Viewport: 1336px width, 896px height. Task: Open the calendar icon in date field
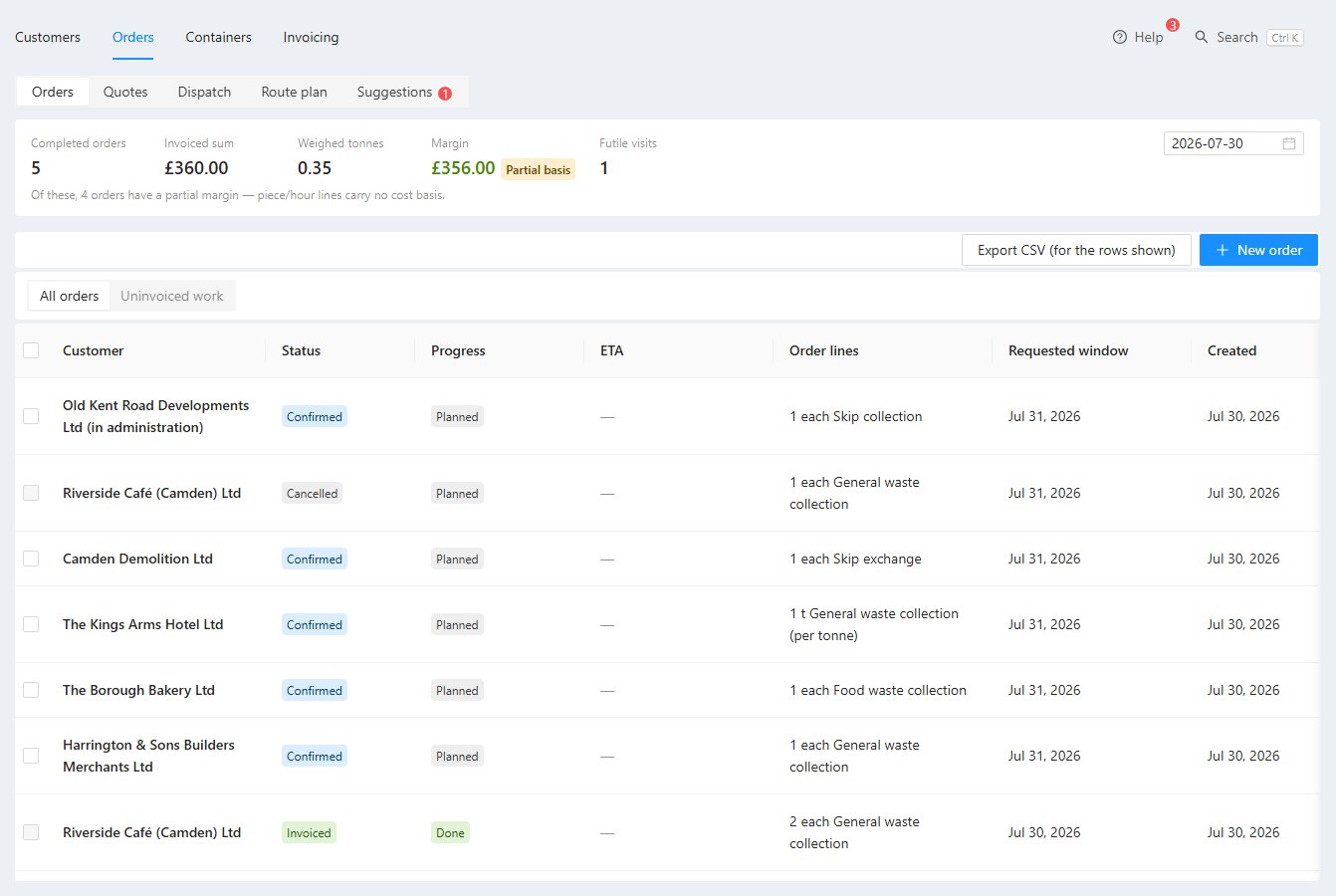tap(1289, 143)
